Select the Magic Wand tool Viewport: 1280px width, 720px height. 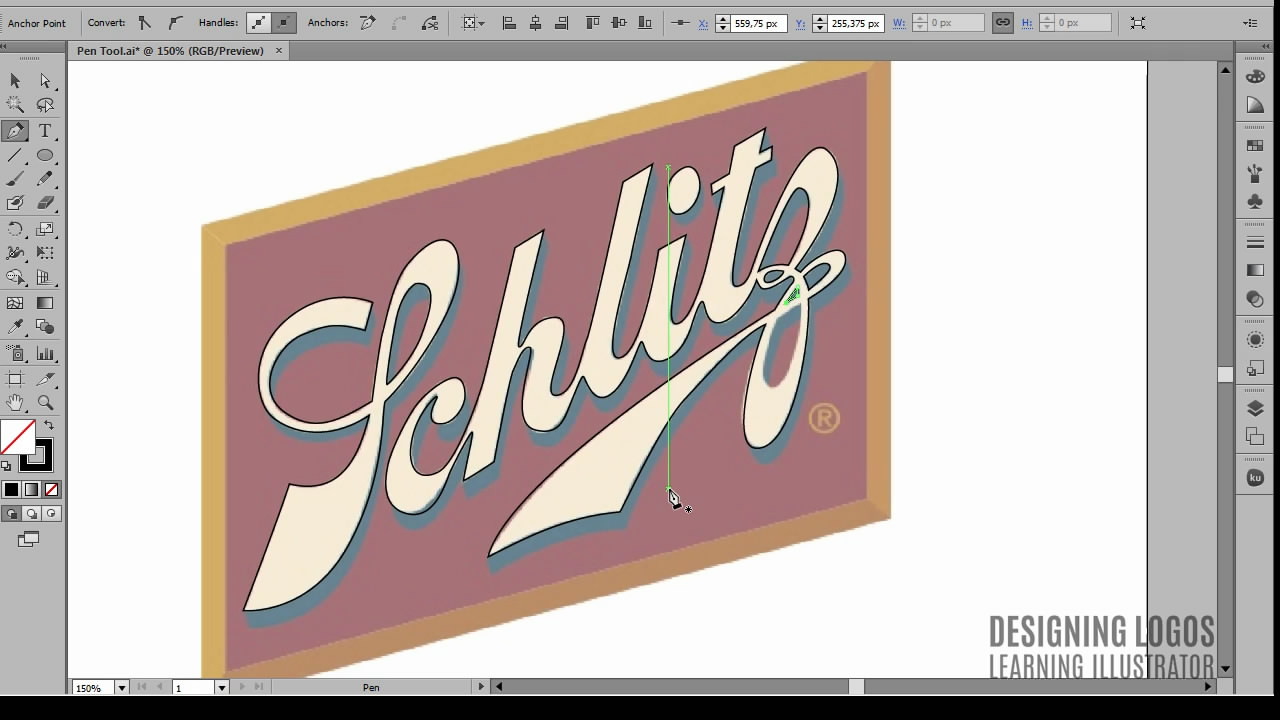click(15, 105)
